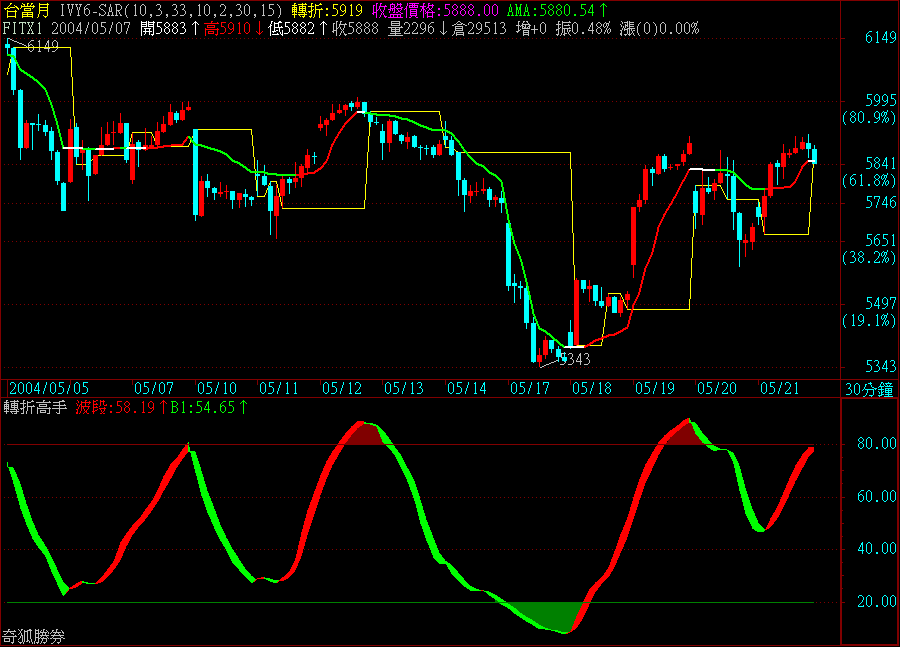Click the 80.00 oscillator level label

(876, 443)
